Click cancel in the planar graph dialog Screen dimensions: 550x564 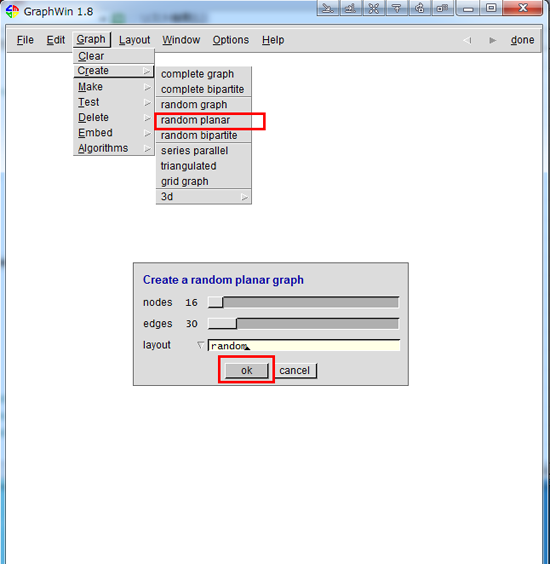pos(295,370)
